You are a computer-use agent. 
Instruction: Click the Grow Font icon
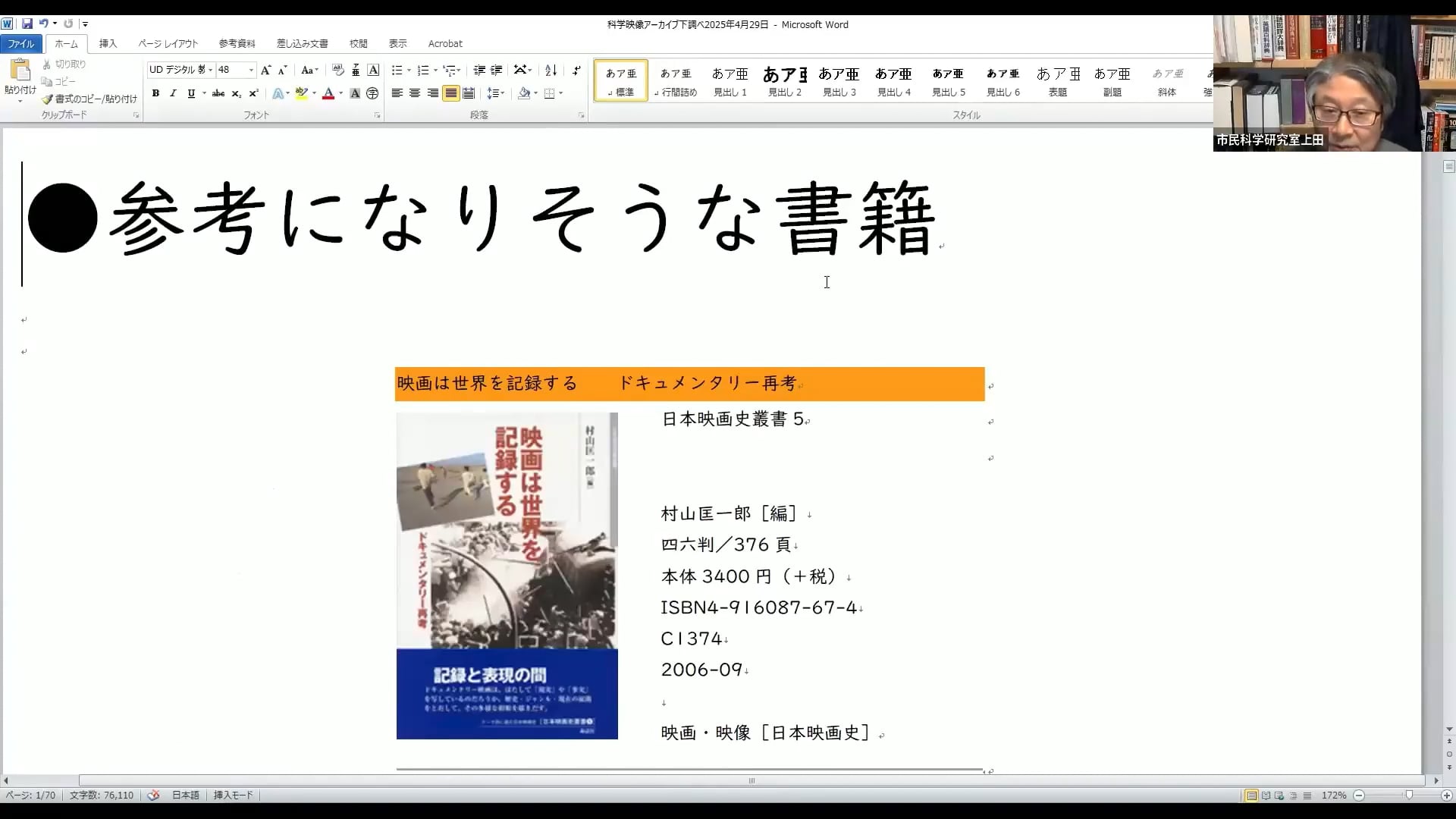click(265, 70)
